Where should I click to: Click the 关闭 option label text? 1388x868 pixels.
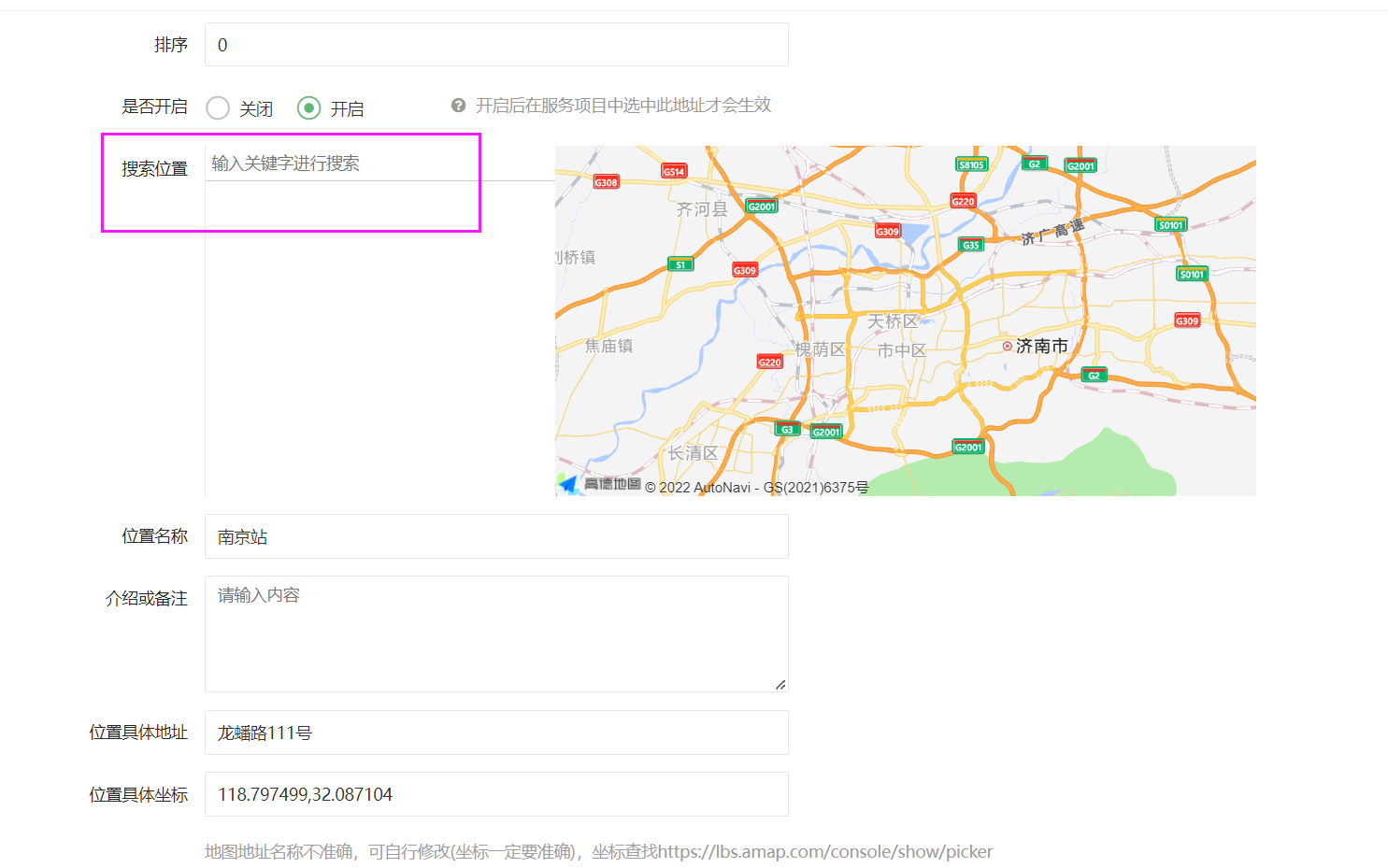256,109
